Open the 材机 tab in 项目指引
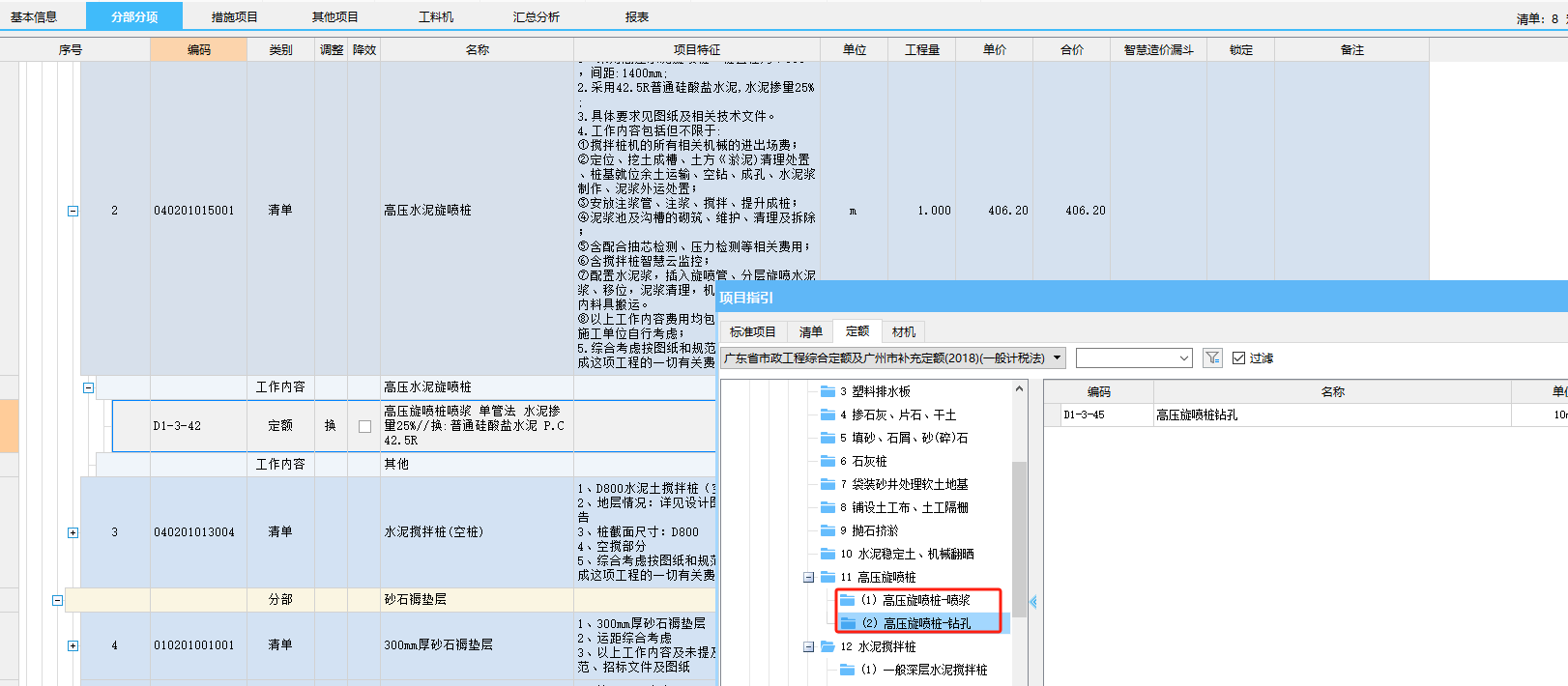The height and width of the screenshot is (686, 1568). click(904, 331)
